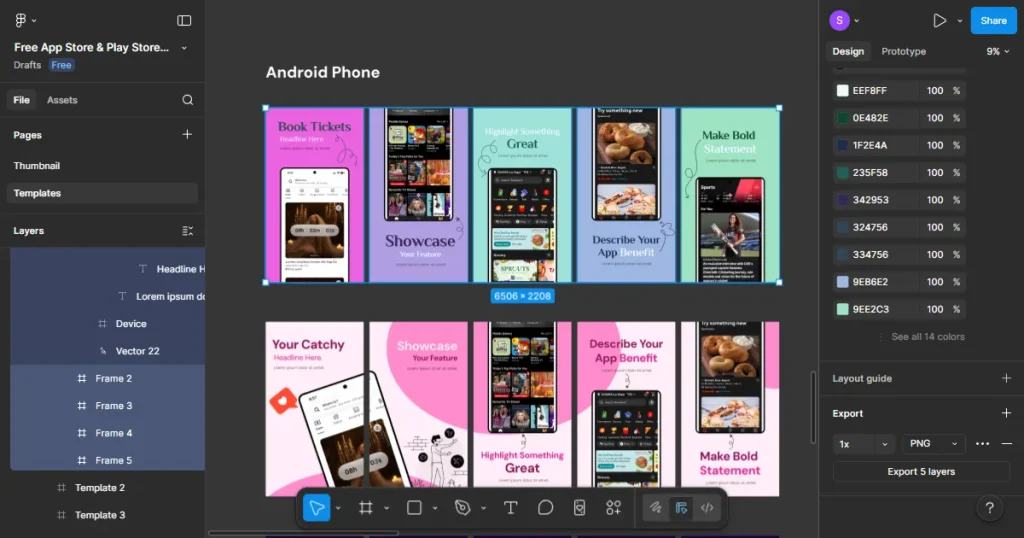Screen dimensions: 1024x538
Task: Add an export setting with plus icon
Action: [1006, 413]
